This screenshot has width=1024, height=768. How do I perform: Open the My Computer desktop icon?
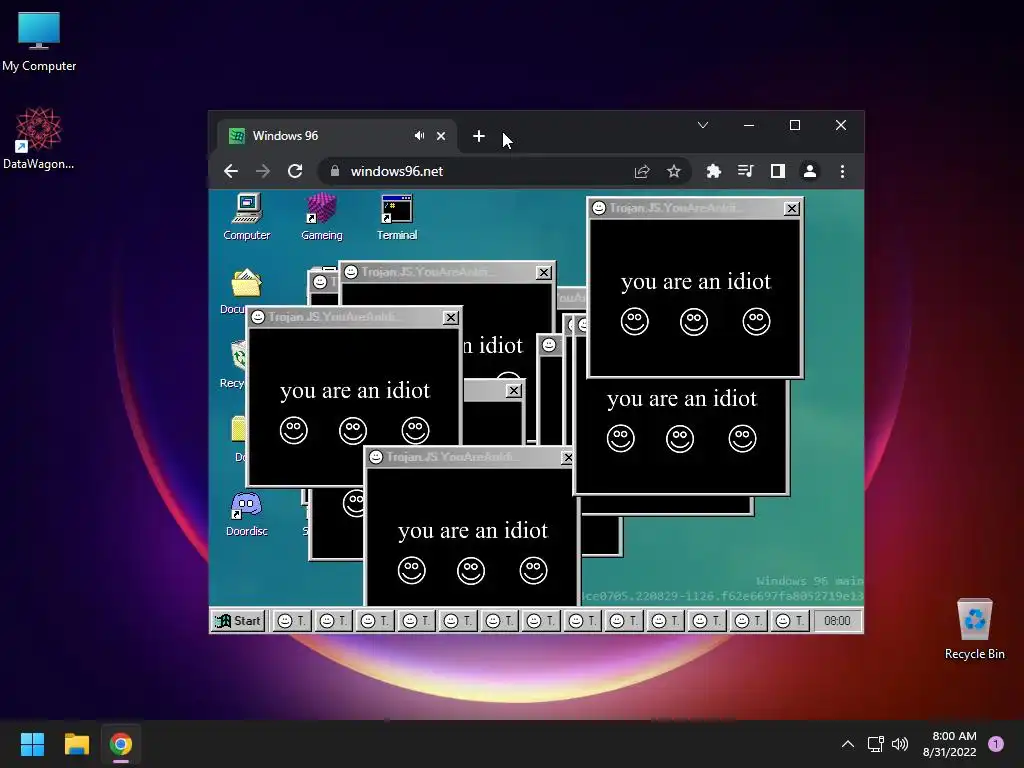click(x=39, y=41)
